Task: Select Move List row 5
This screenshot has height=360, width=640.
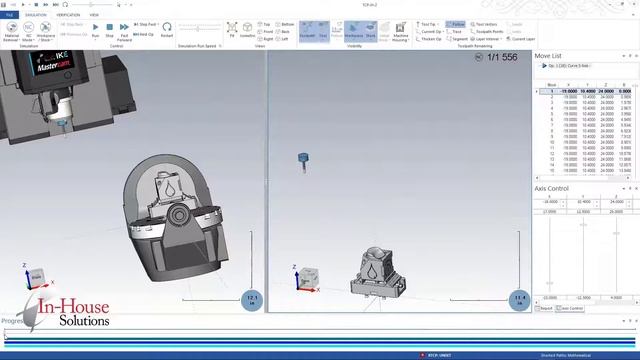Action: point(585,114)
